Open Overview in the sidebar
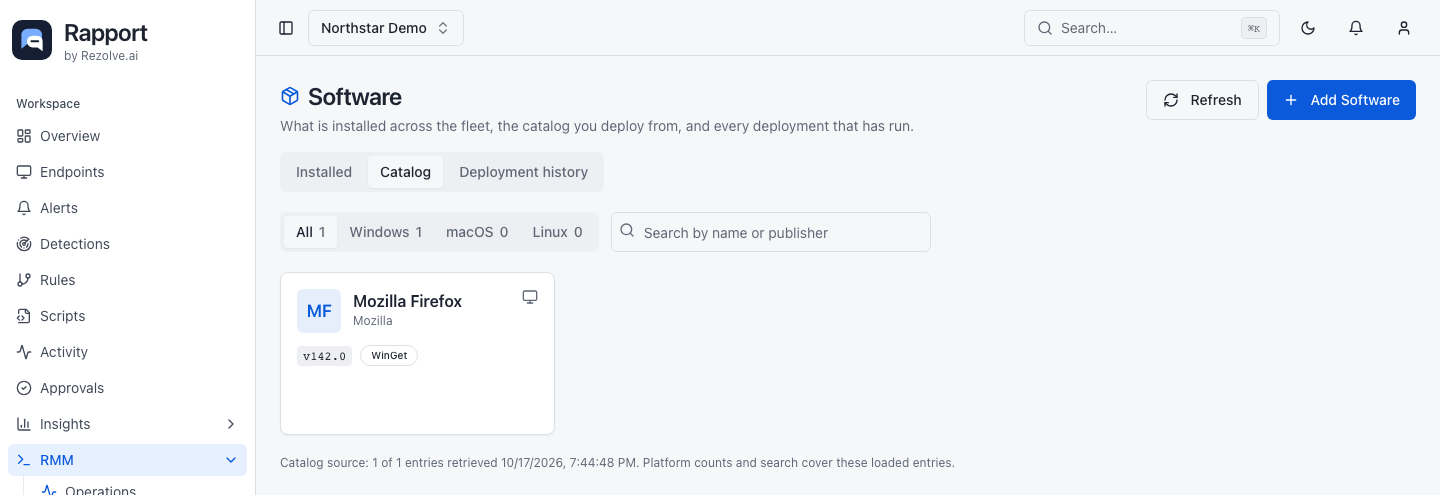 [127, 136]
